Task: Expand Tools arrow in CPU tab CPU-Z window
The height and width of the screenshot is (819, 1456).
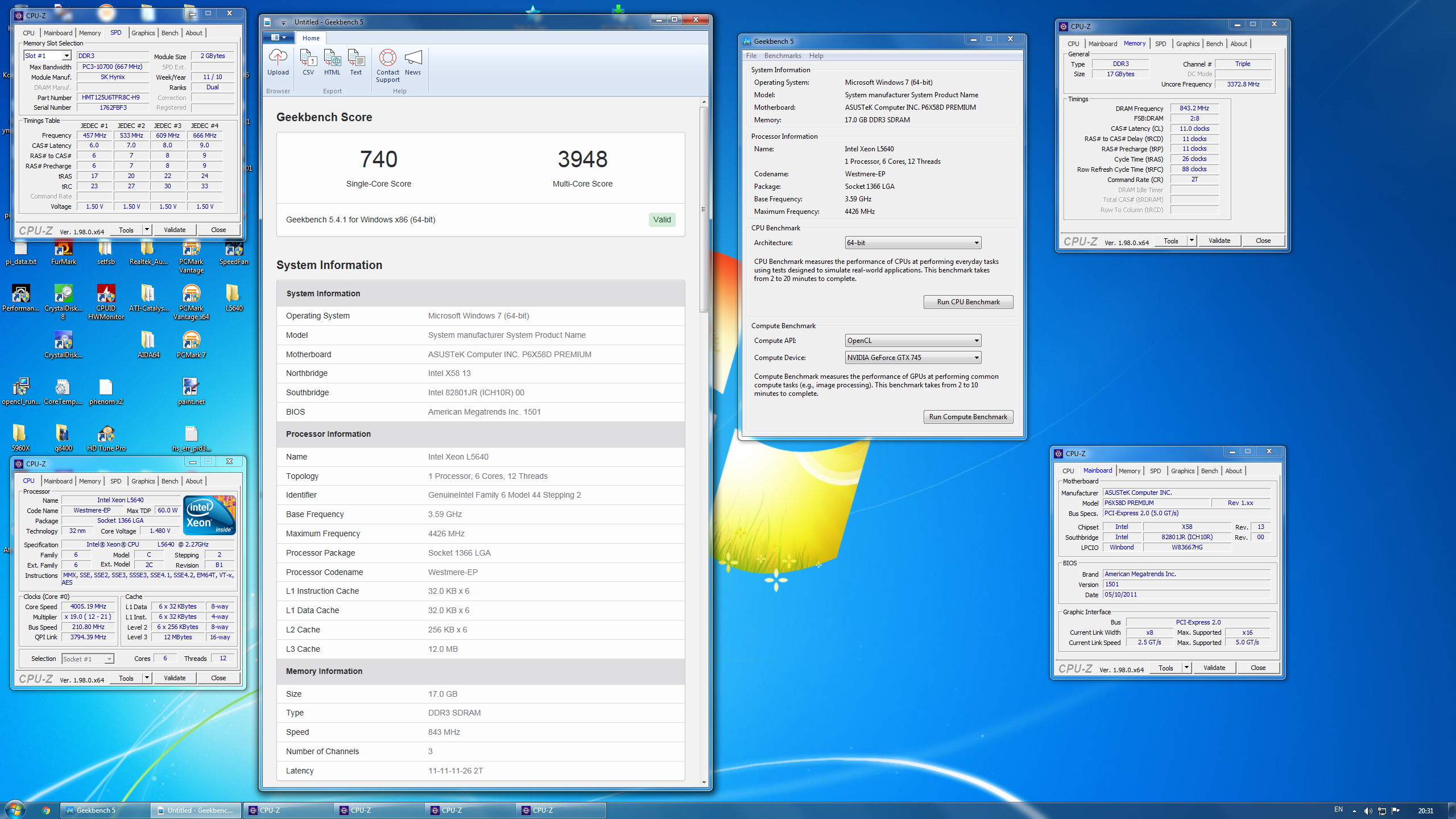Action: (x=147, y=678)
